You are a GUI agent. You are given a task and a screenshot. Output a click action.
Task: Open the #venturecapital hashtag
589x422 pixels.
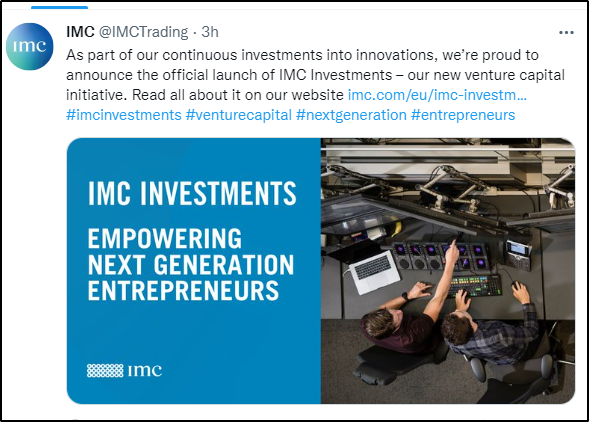[x=239, y=115]
